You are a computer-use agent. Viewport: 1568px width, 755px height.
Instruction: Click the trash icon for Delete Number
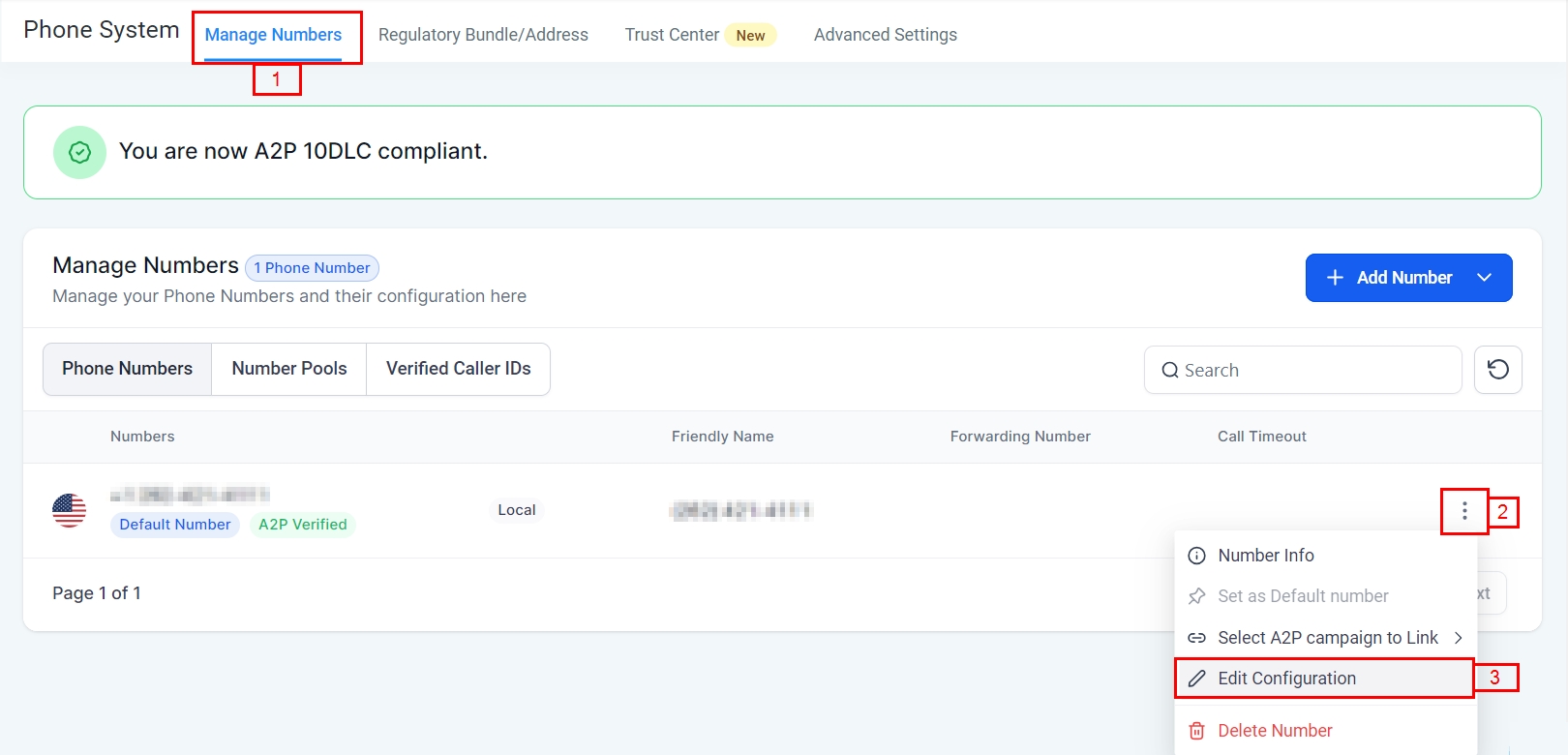tap(1197, 731)
